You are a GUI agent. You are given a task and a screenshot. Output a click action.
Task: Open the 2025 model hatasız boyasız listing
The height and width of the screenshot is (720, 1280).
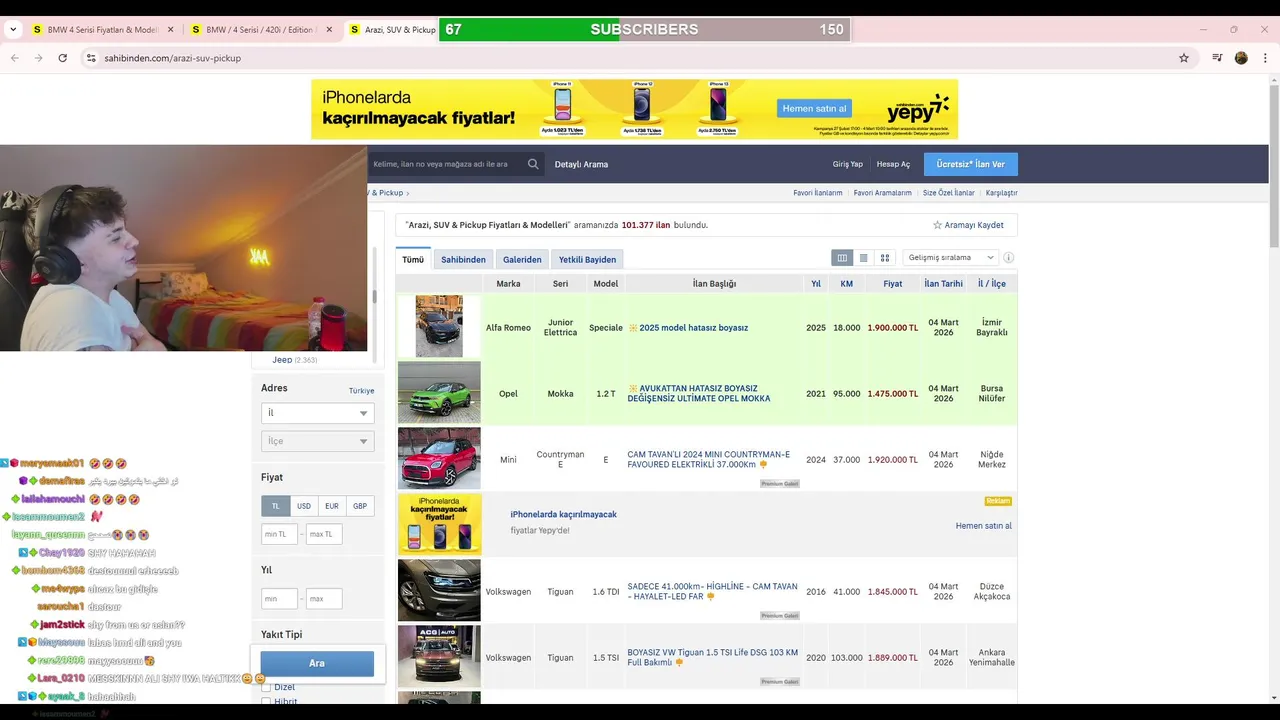(x=693, y=328)
